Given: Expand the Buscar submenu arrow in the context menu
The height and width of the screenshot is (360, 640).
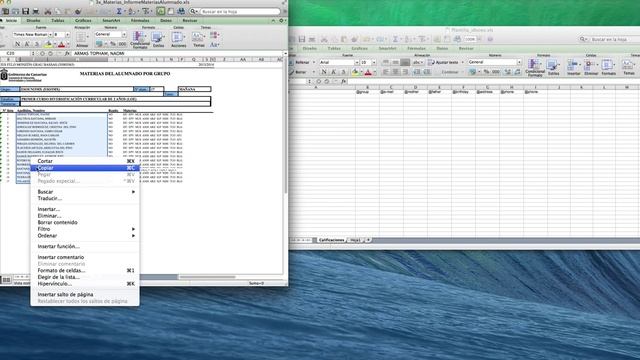Looking at the screenshot, I should [133, 192].
